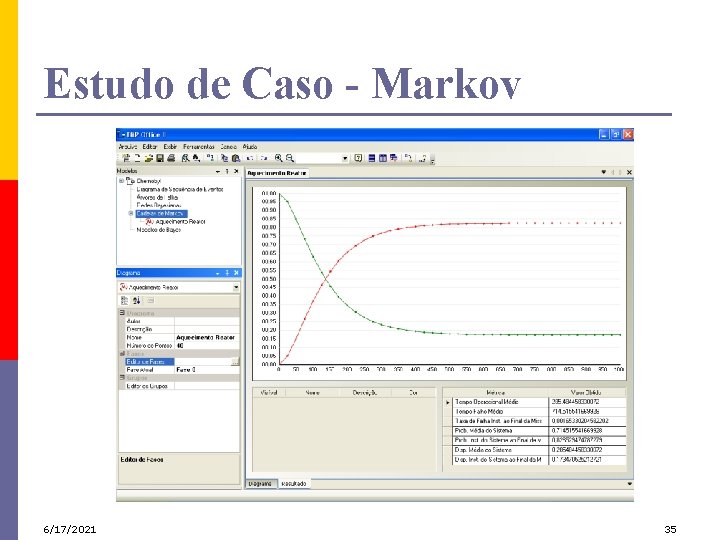Click the ellipsis button in Editor de Fases row
Screen dimensions: 720x540
point(235,362)
